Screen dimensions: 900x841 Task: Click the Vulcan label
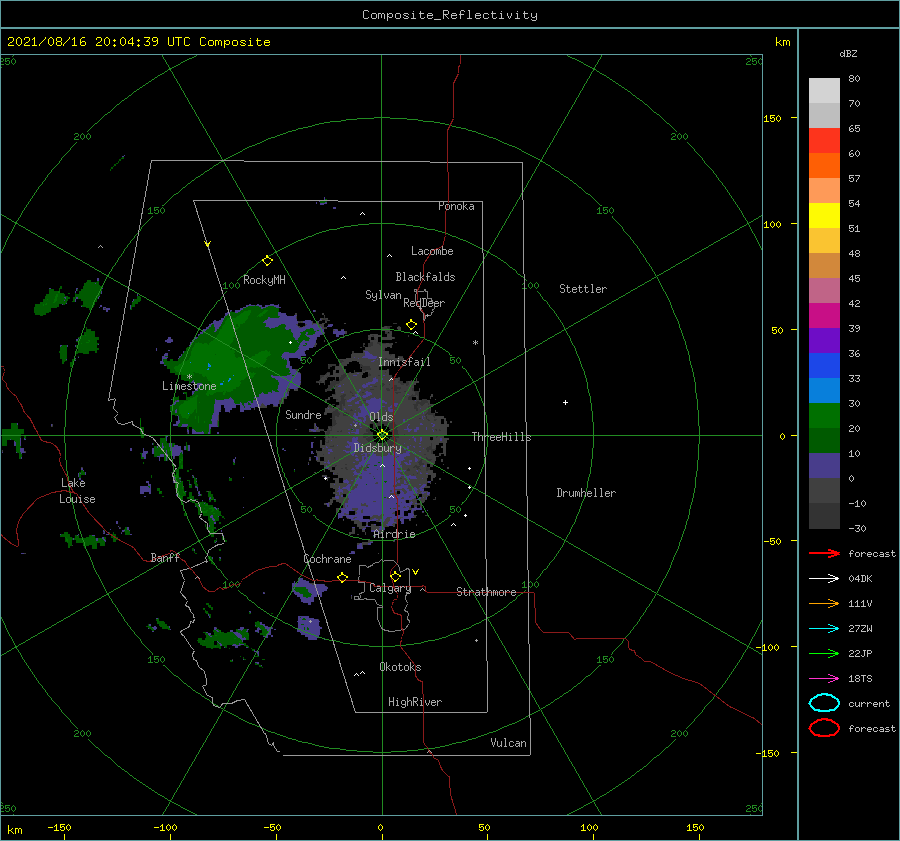(x=509, y=743)
